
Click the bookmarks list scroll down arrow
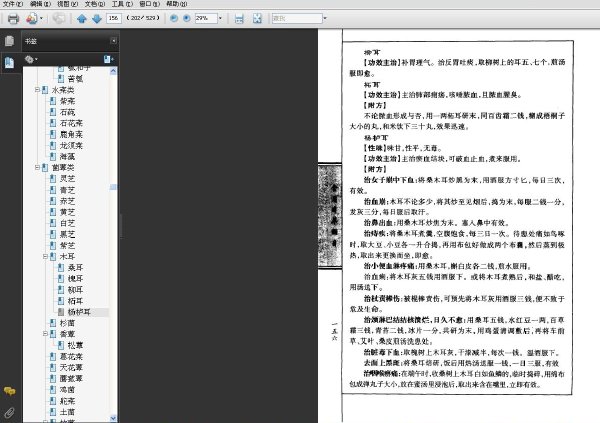(x=113, y=418)
